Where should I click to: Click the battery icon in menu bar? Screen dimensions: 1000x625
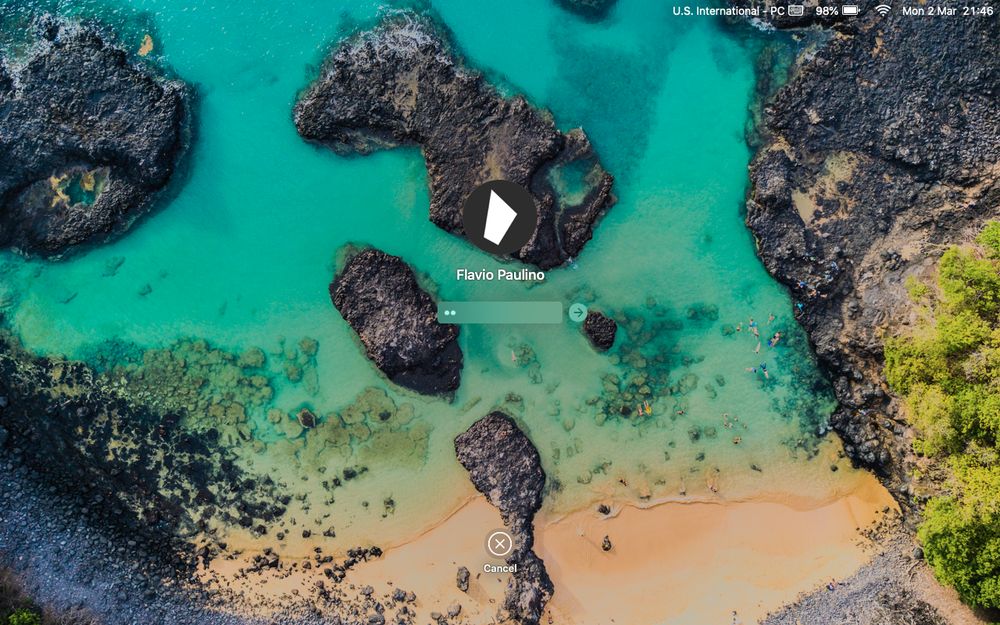tap(851, 11)
